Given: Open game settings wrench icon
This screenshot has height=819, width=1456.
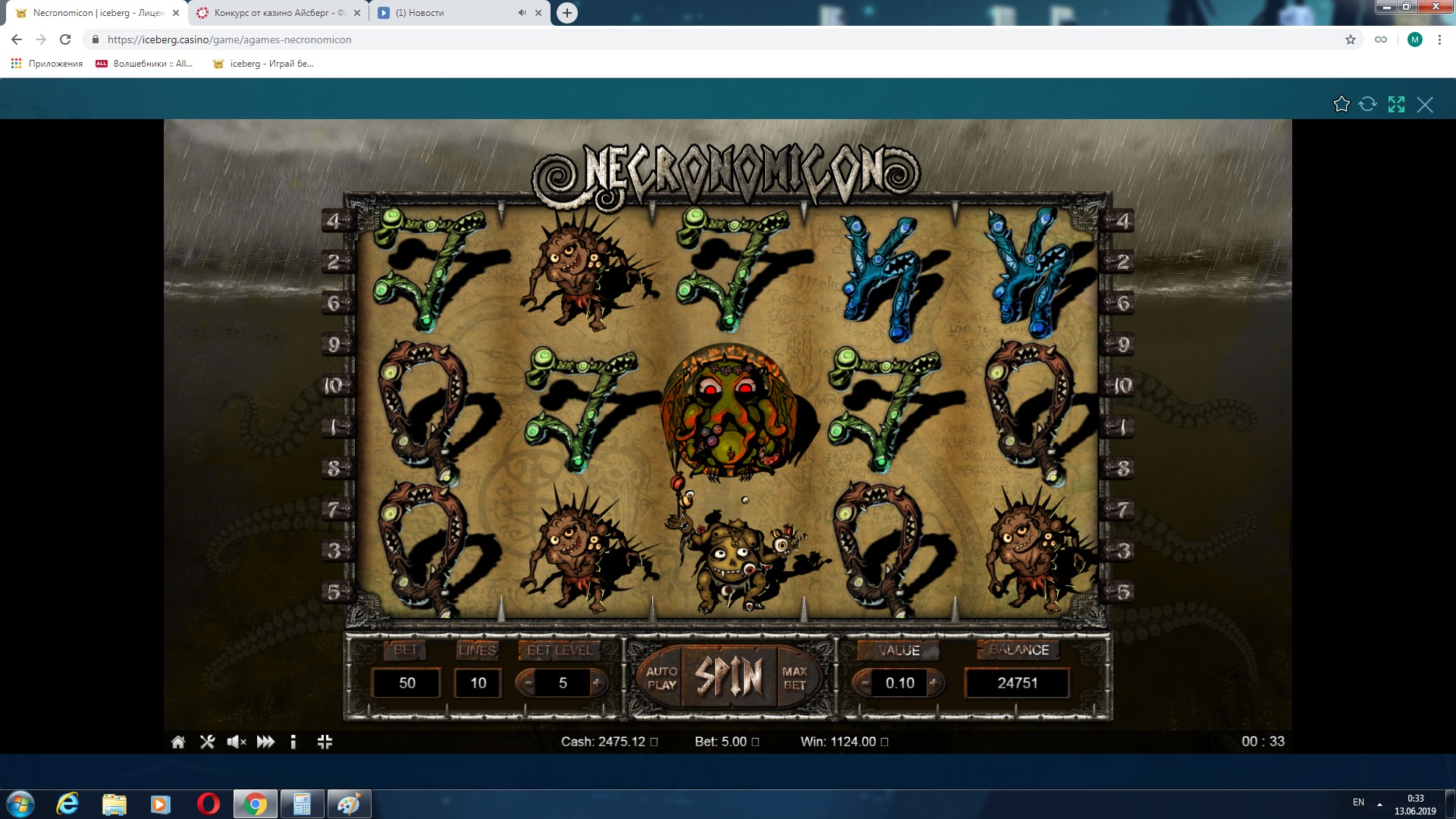Looking at the screenshot, I should click(207, 742).
